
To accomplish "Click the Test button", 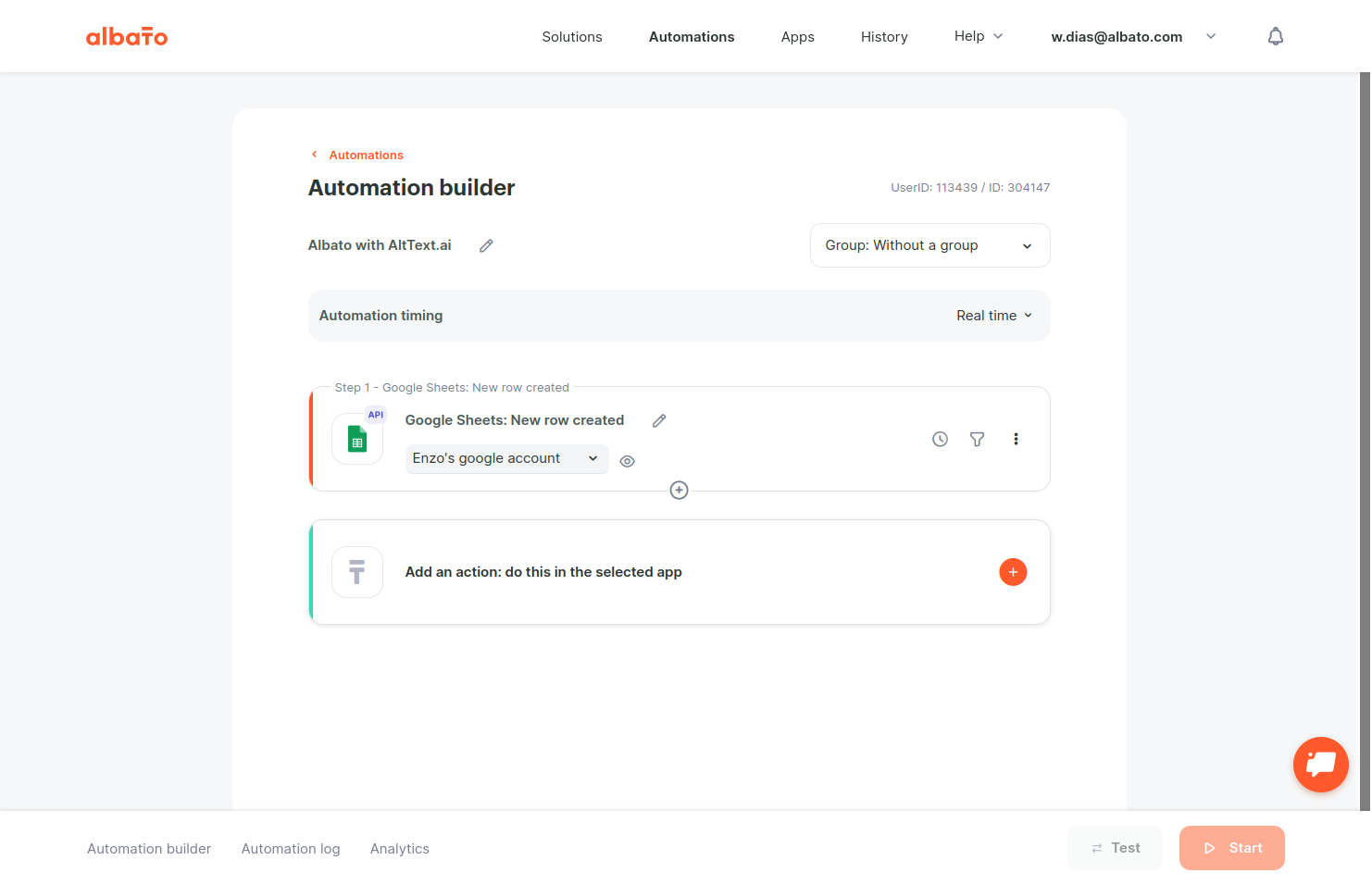I will (x=1115, y=848).
